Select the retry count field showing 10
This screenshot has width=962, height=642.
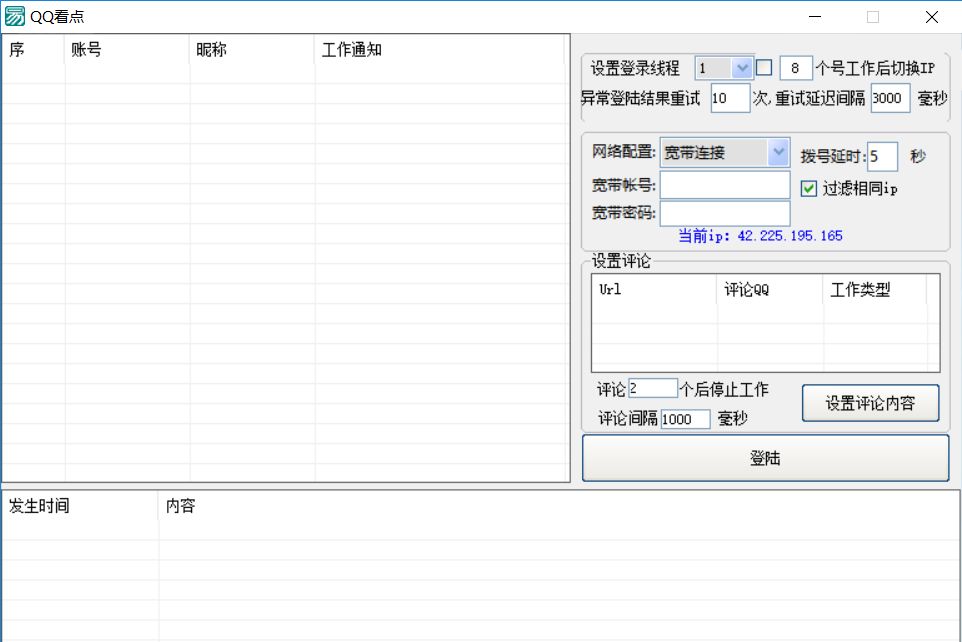point(729,98)
